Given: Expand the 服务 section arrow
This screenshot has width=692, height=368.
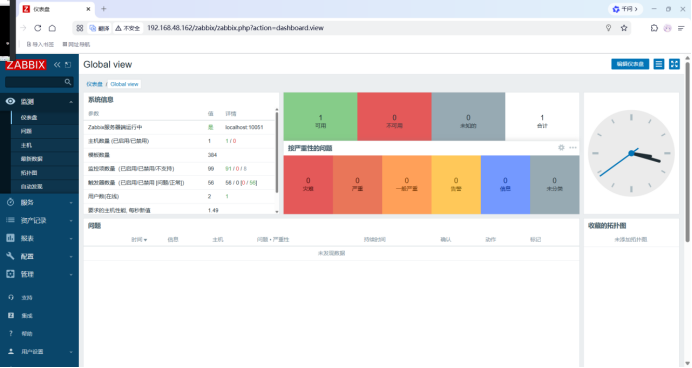Looking at the screenshot, I should coord(71,203).
